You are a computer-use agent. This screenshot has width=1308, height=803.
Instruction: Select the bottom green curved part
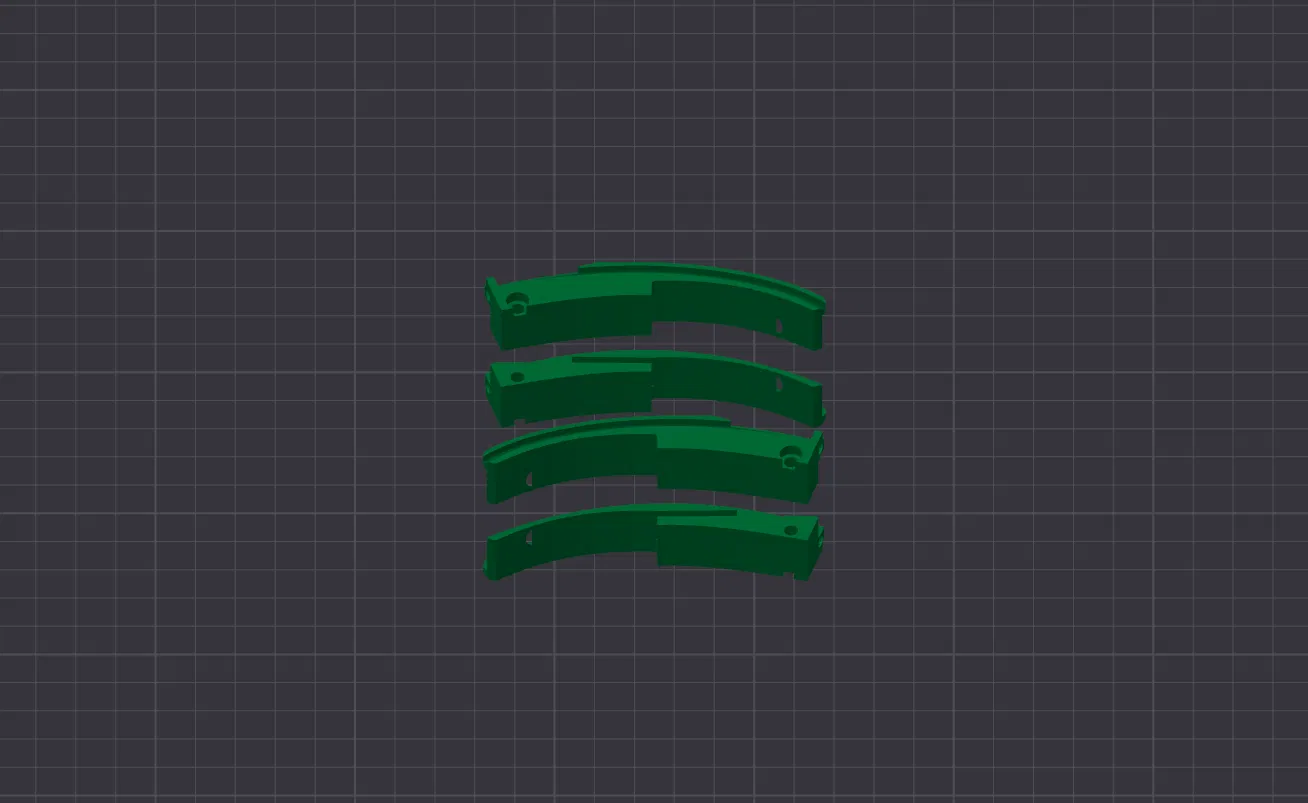(x=655, y=541)
